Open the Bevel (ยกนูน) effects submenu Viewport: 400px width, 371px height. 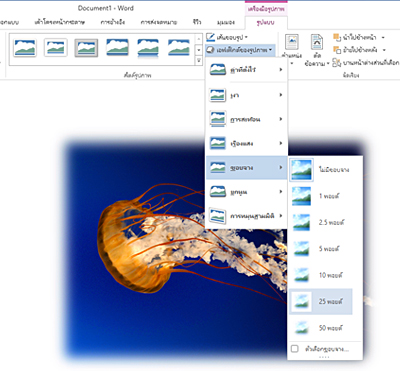click(246, 192)
